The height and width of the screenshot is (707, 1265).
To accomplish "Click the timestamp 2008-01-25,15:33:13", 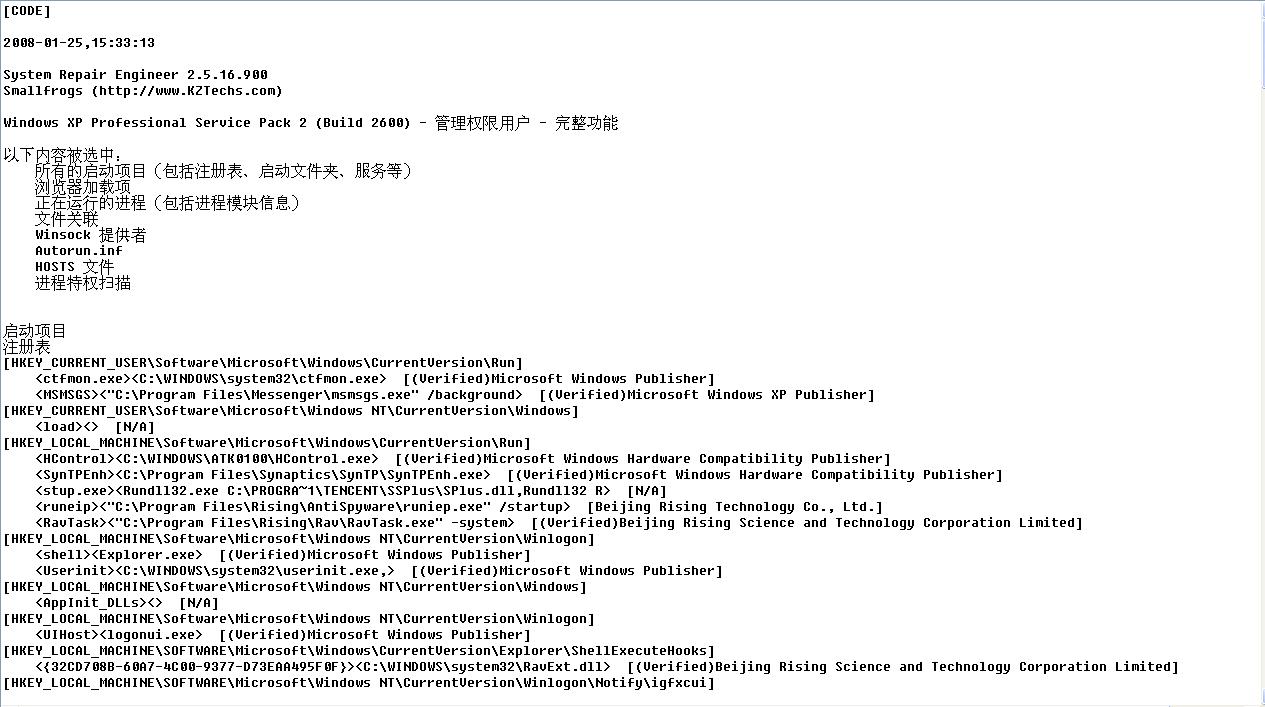I will coord(79,43).
